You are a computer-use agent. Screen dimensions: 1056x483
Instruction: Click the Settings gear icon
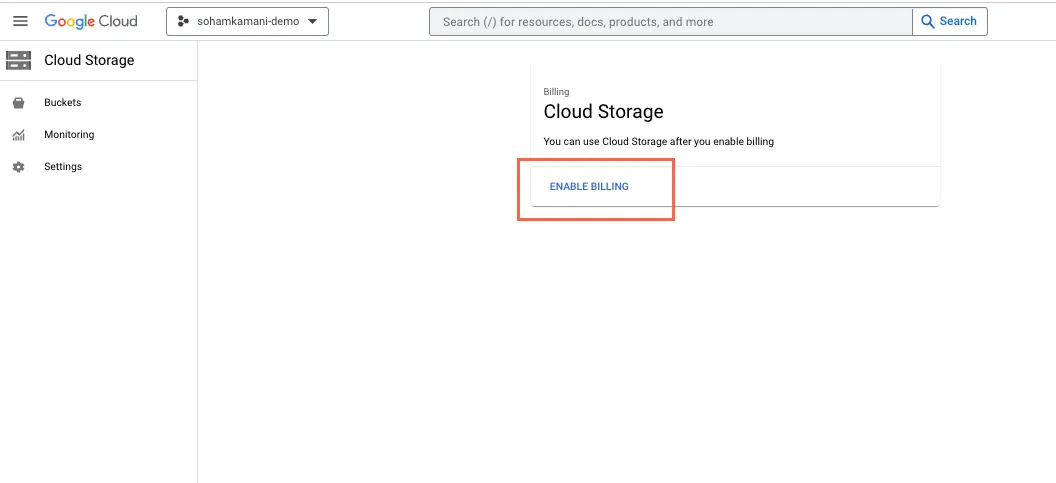tap(18, 167)
